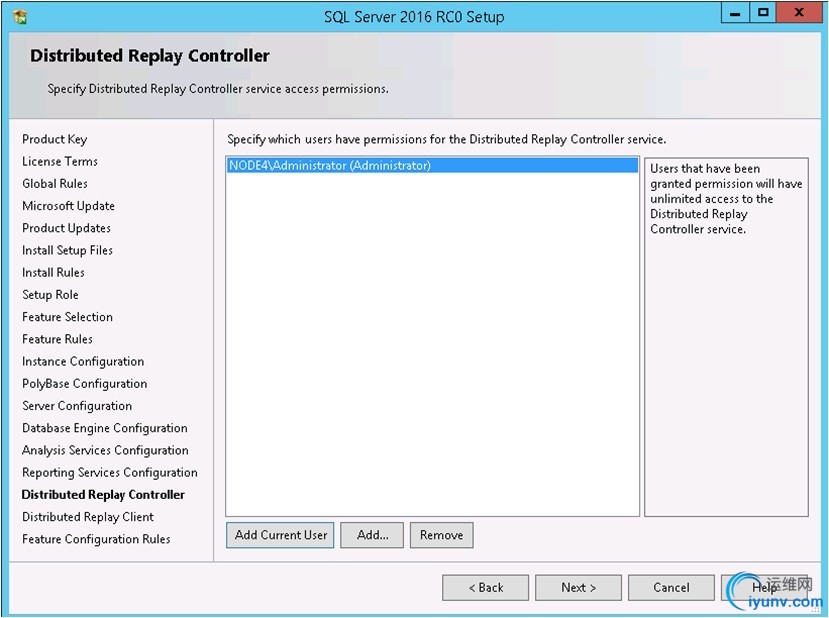829x618 pixels.
Task: Select License Terms step in sidebar
Action: coord(60,161)
